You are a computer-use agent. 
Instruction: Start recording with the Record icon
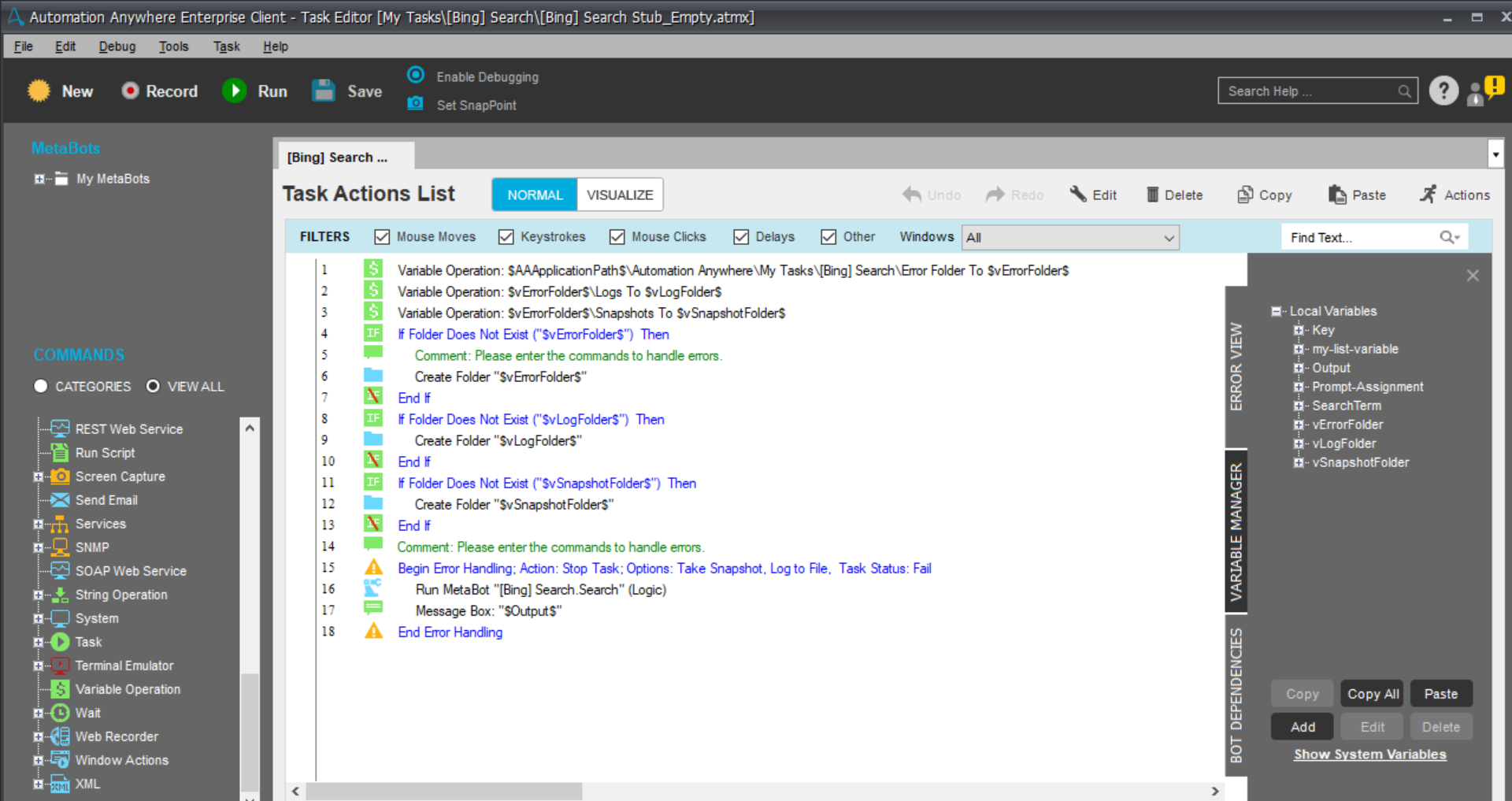[x=130, y=91]
